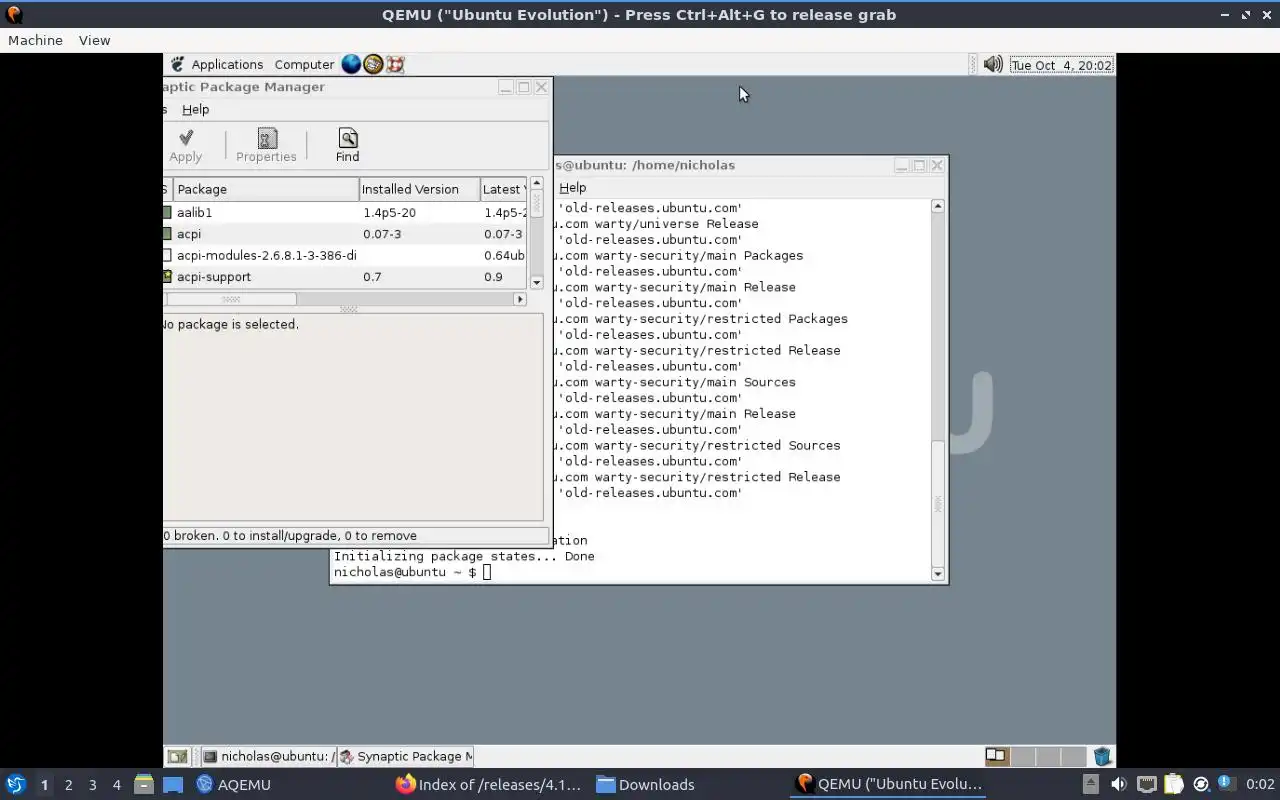Click the Apply checkmark in Synaptic
Image resolution: width=1280 pixels, height=800 pixels.
tap(185, 145)
